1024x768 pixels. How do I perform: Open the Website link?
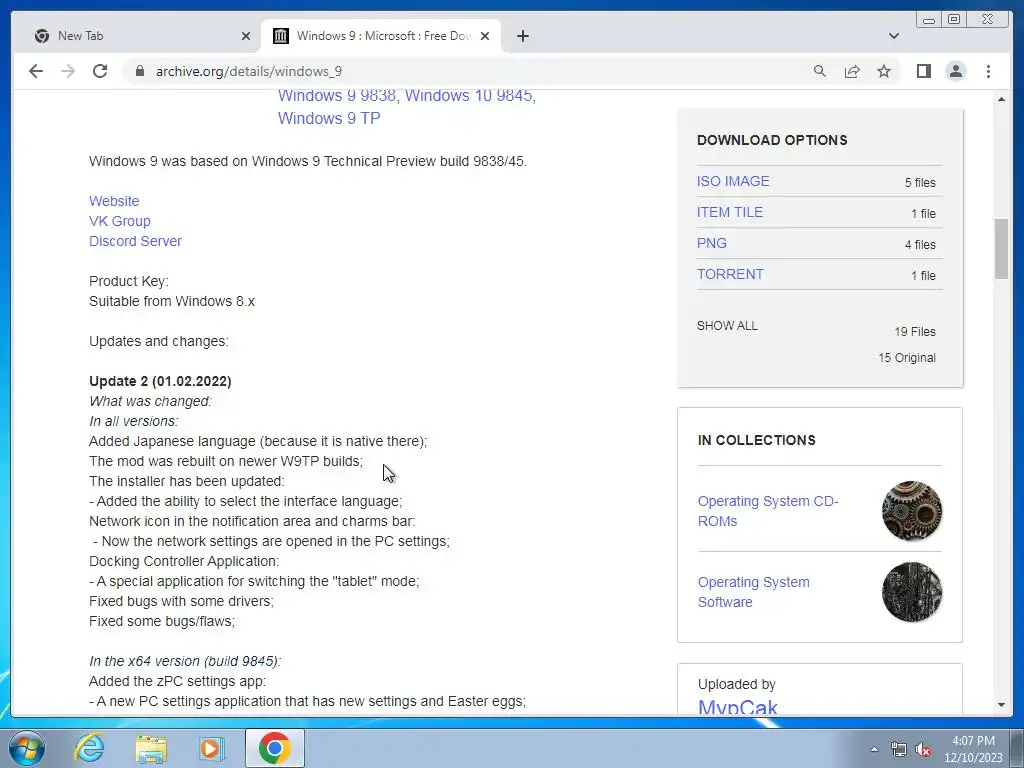[114, 201]
